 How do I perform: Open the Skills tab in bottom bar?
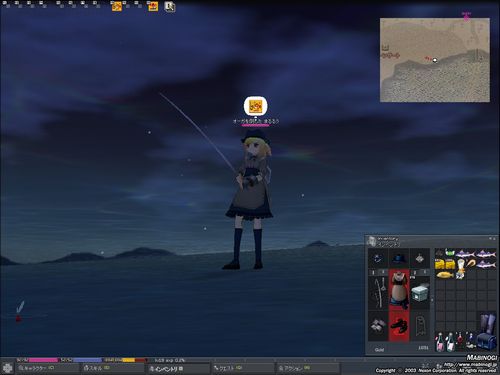tap(113, 368)
